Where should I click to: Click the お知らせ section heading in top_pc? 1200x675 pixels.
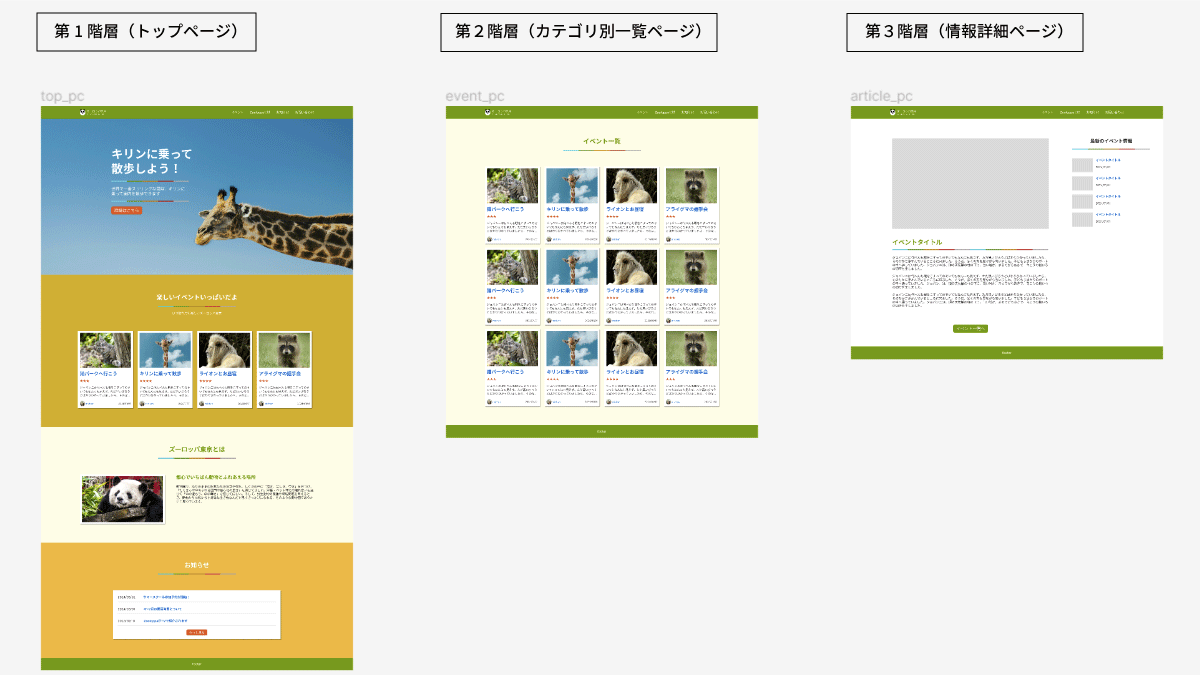click(x=197, y=566)
